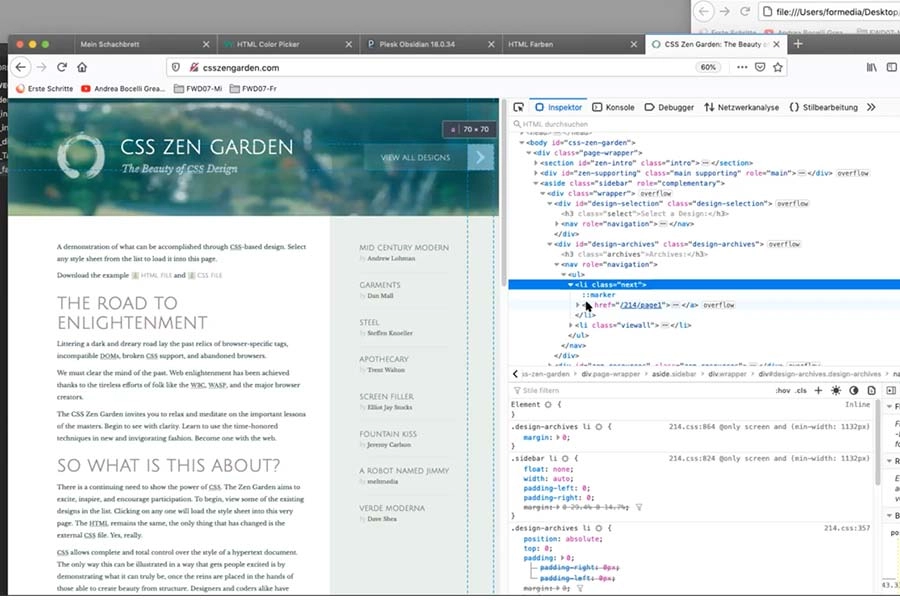Toggle the .hov pseudo-class panel
Viewport: 900px width, 600px height.
pos(782,390)
